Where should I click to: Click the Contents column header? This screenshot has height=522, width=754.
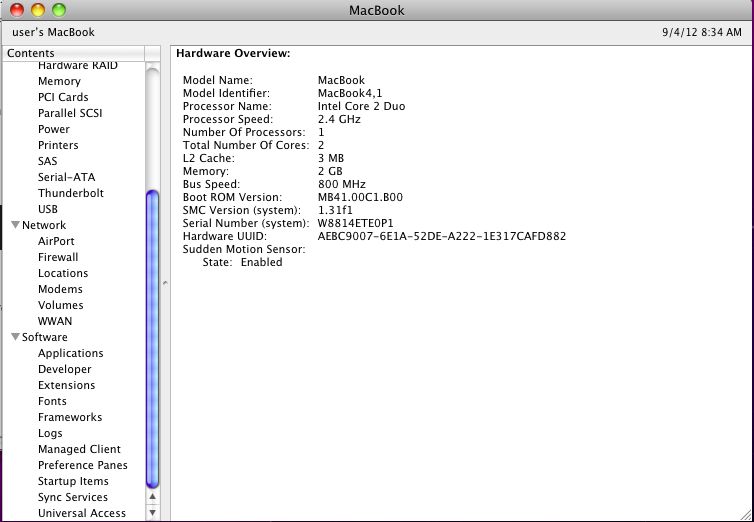[73, 53]
